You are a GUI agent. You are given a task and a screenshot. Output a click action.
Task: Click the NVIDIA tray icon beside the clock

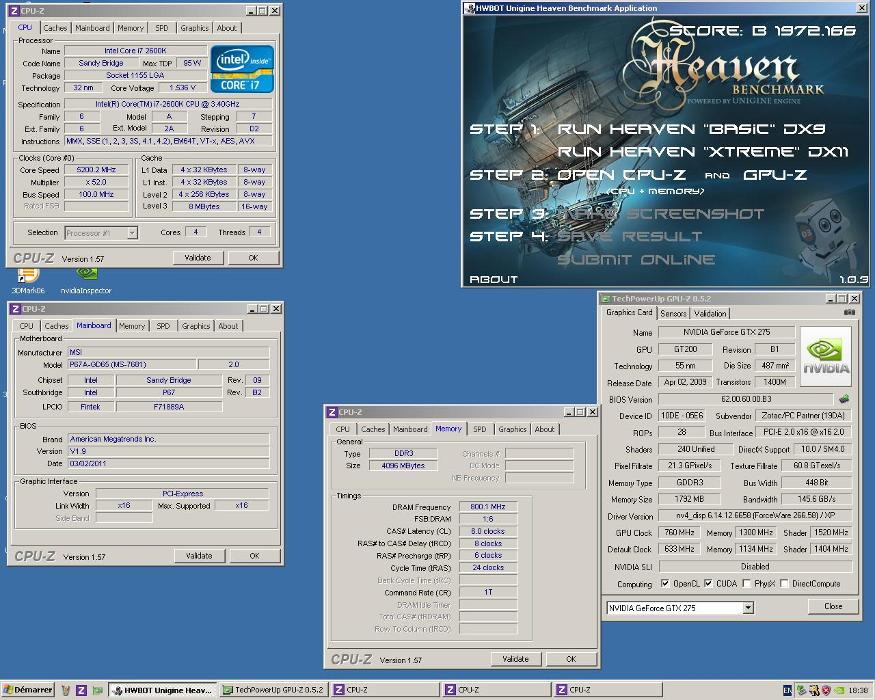[838, 691]
